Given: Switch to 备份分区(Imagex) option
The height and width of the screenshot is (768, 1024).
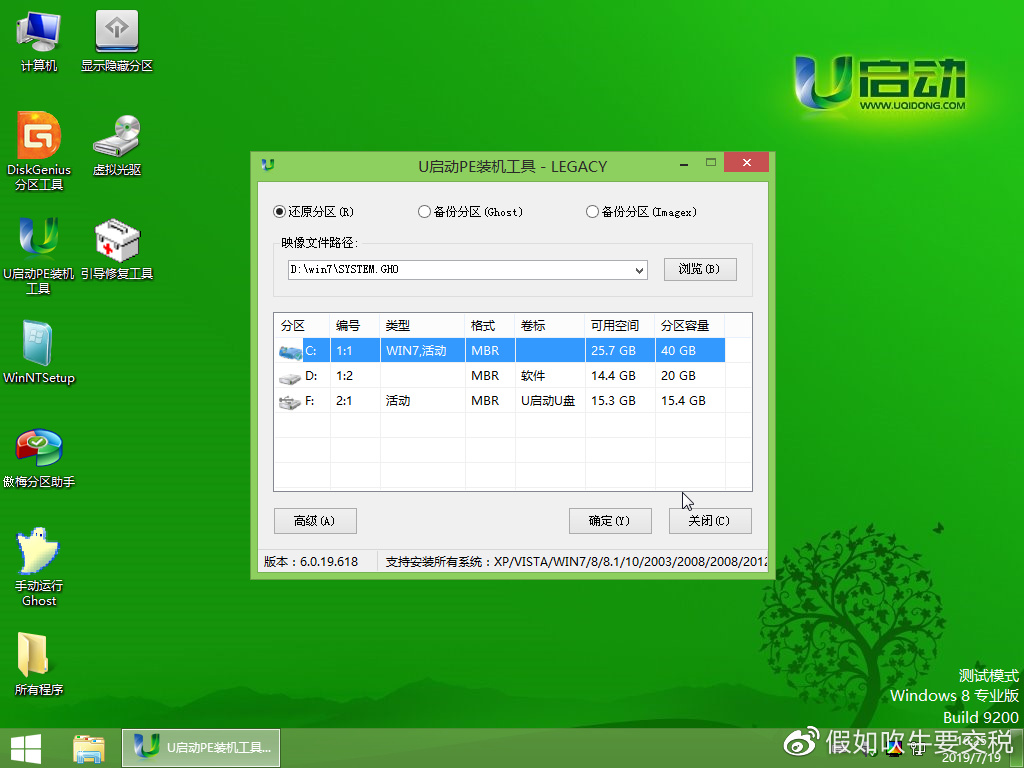Looking at the screenshot, I should pos(591,212).
